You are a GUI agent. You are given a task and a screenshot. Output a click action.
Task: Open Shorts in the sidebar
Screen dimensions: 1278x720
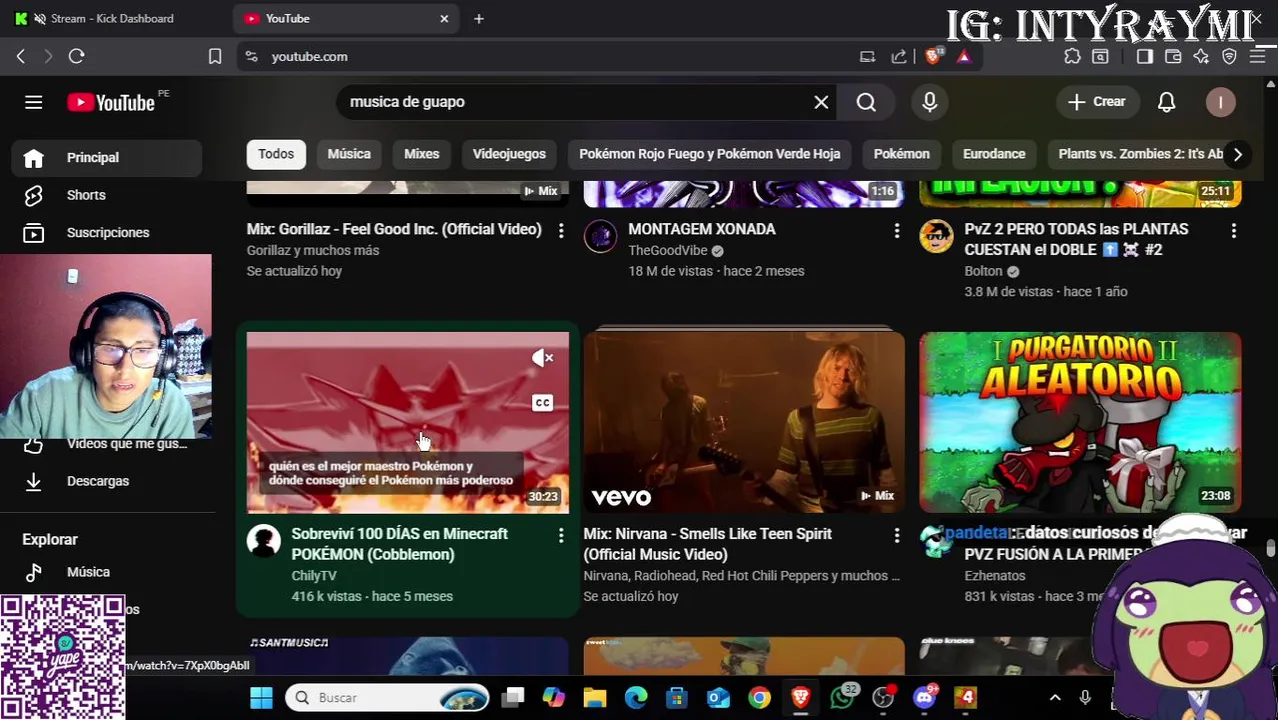point(107,195)
